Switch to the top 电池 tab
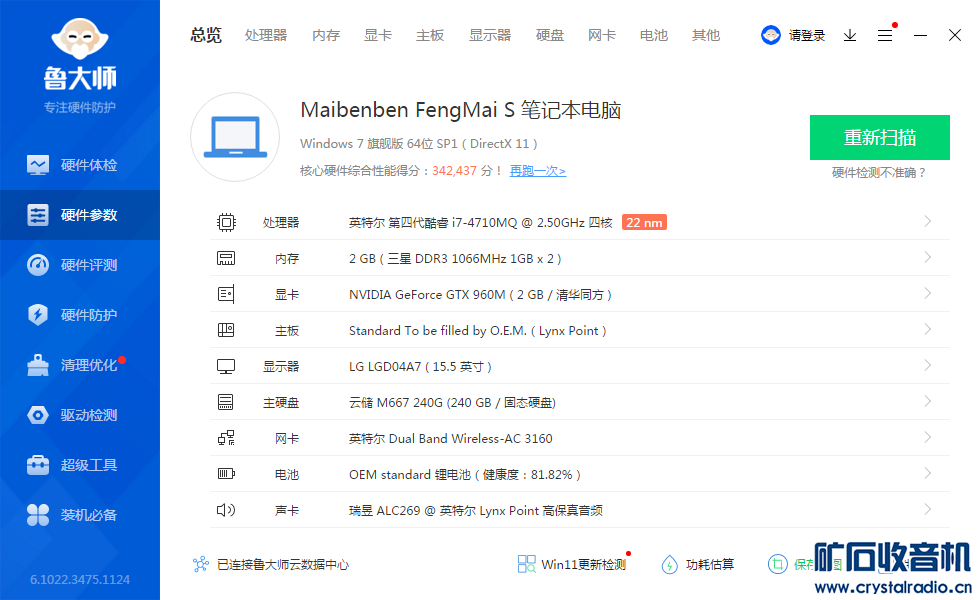The width and height of the screenshot is (980, 600). tap(654, 35)
